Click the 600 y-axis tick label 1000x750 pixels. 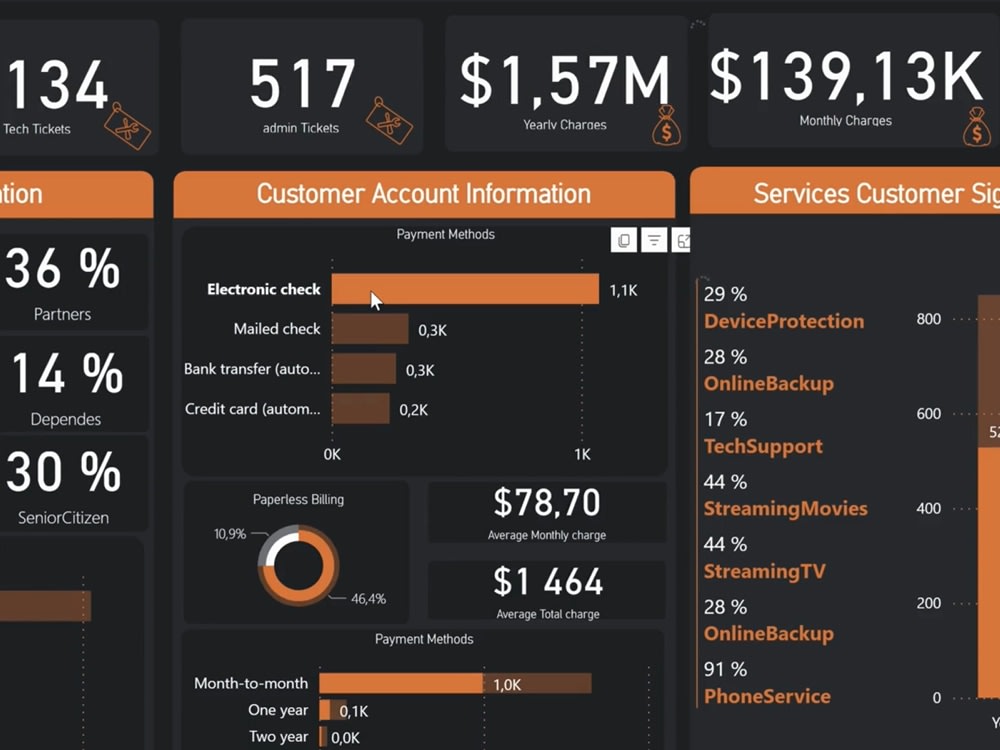click(929, 413)
